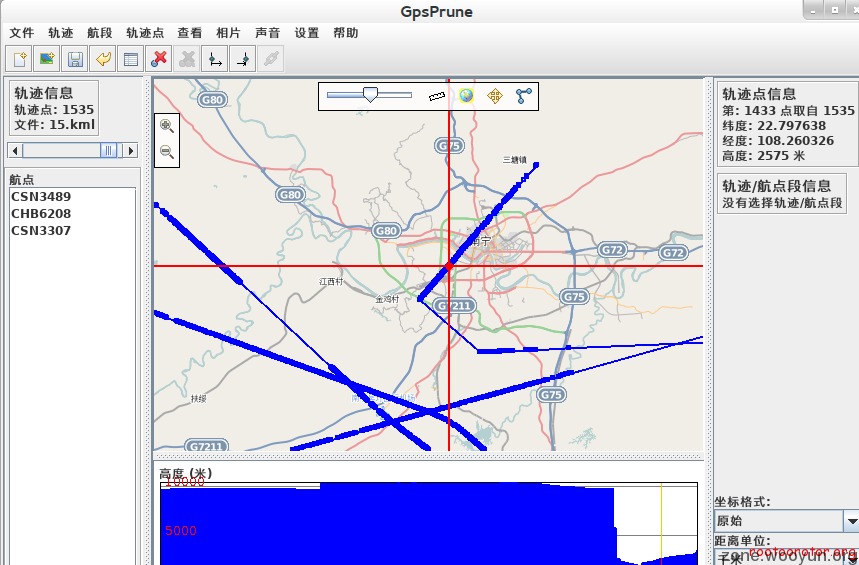This screenshot has width=859, height=565.
Task: Open the 轨迹点 menu
Action: pyautogui.click(x=145, y=33)
